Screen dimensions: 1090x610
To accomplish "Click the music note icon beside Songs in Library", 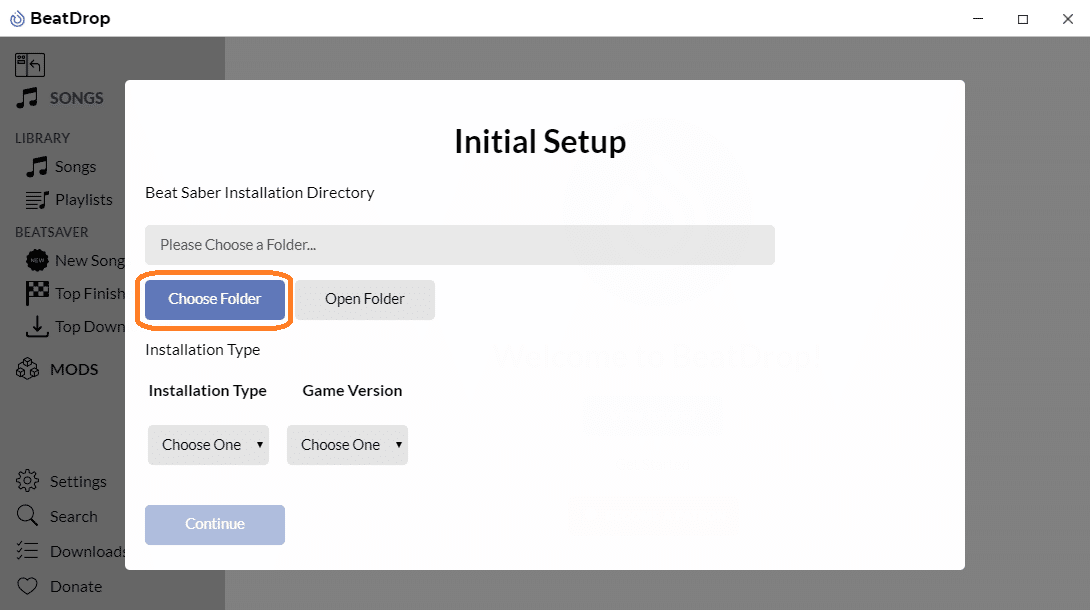I will [x=37, y=167].
